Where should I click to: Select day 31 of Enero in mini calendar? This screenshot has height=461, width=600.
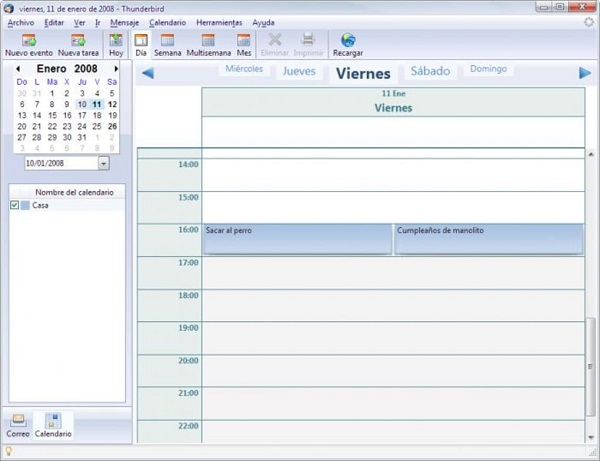coord(82,137)
